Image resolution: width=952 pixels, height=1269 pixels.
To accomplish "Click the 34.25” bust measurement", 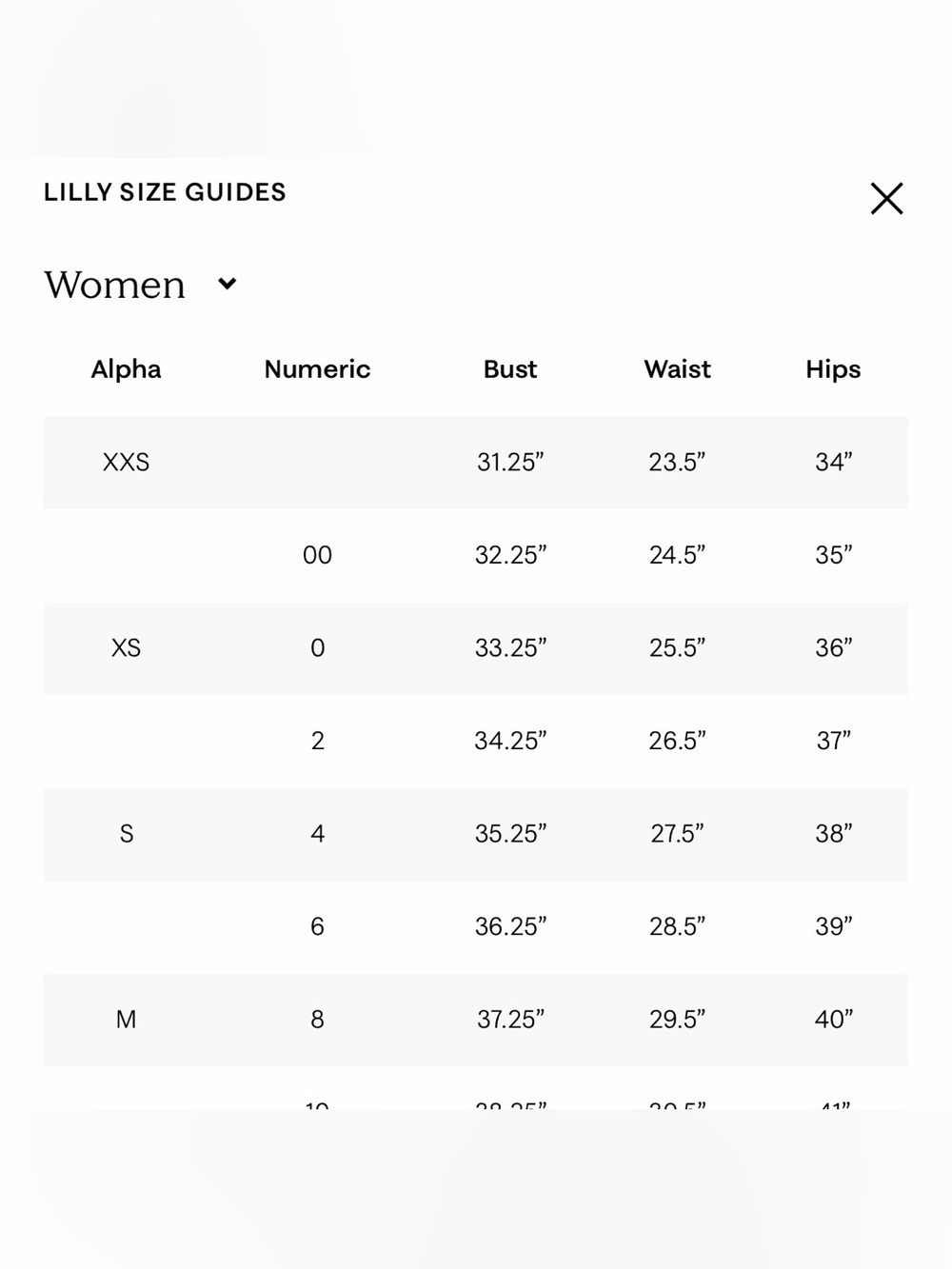I will (510, 741).
